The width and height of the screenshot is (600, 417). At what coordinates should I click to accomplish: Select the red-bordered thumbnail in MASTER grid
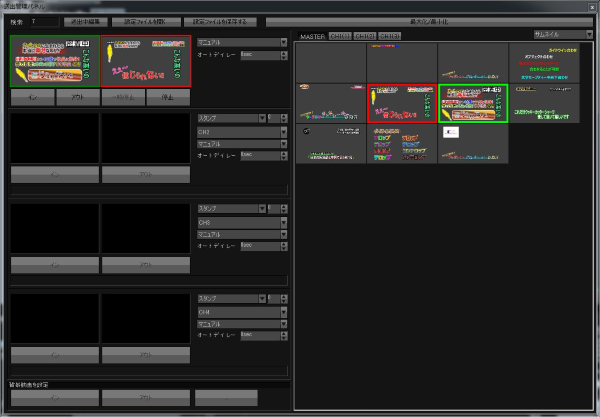[402, 103]
